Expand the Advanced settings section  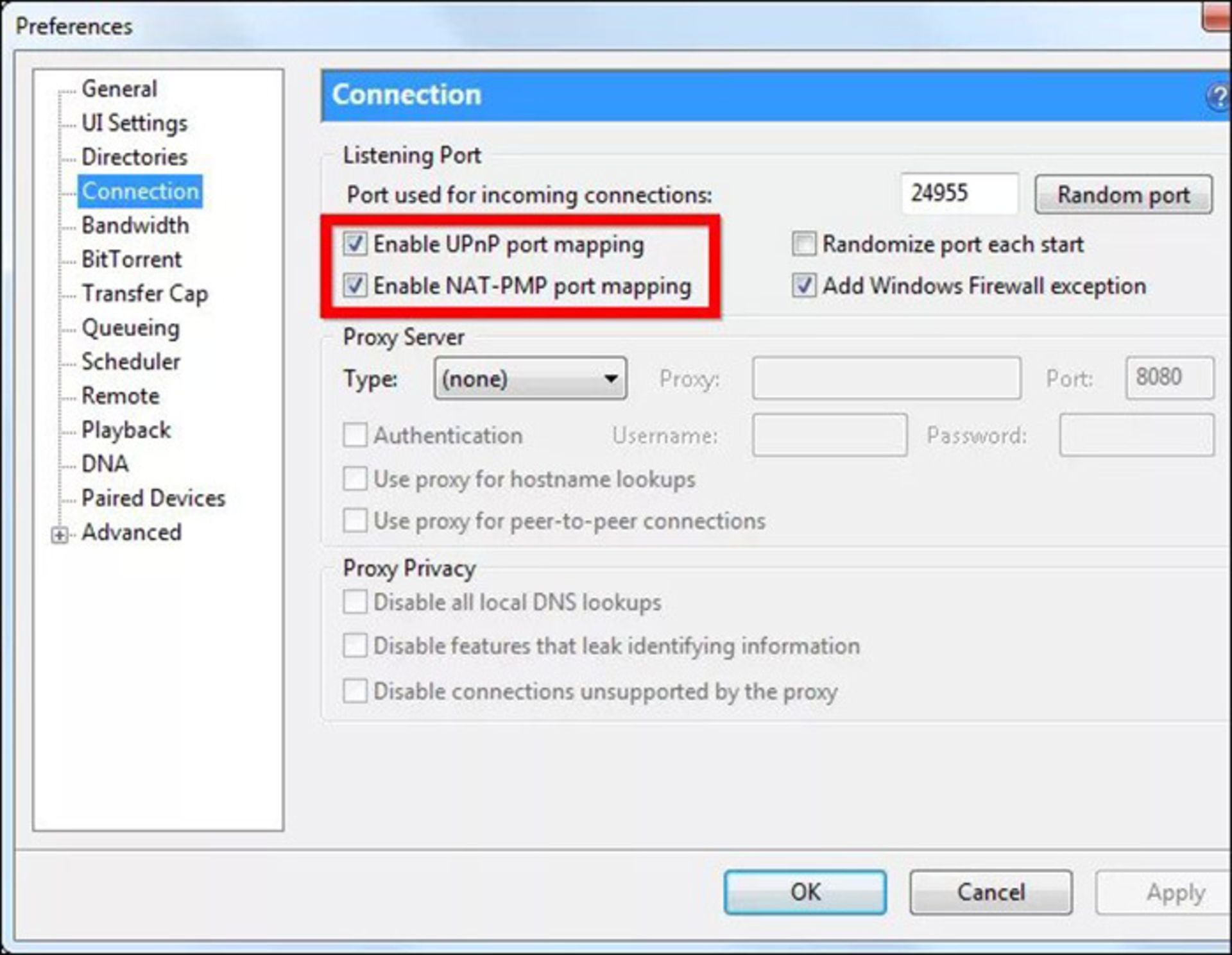click(60, 534)
